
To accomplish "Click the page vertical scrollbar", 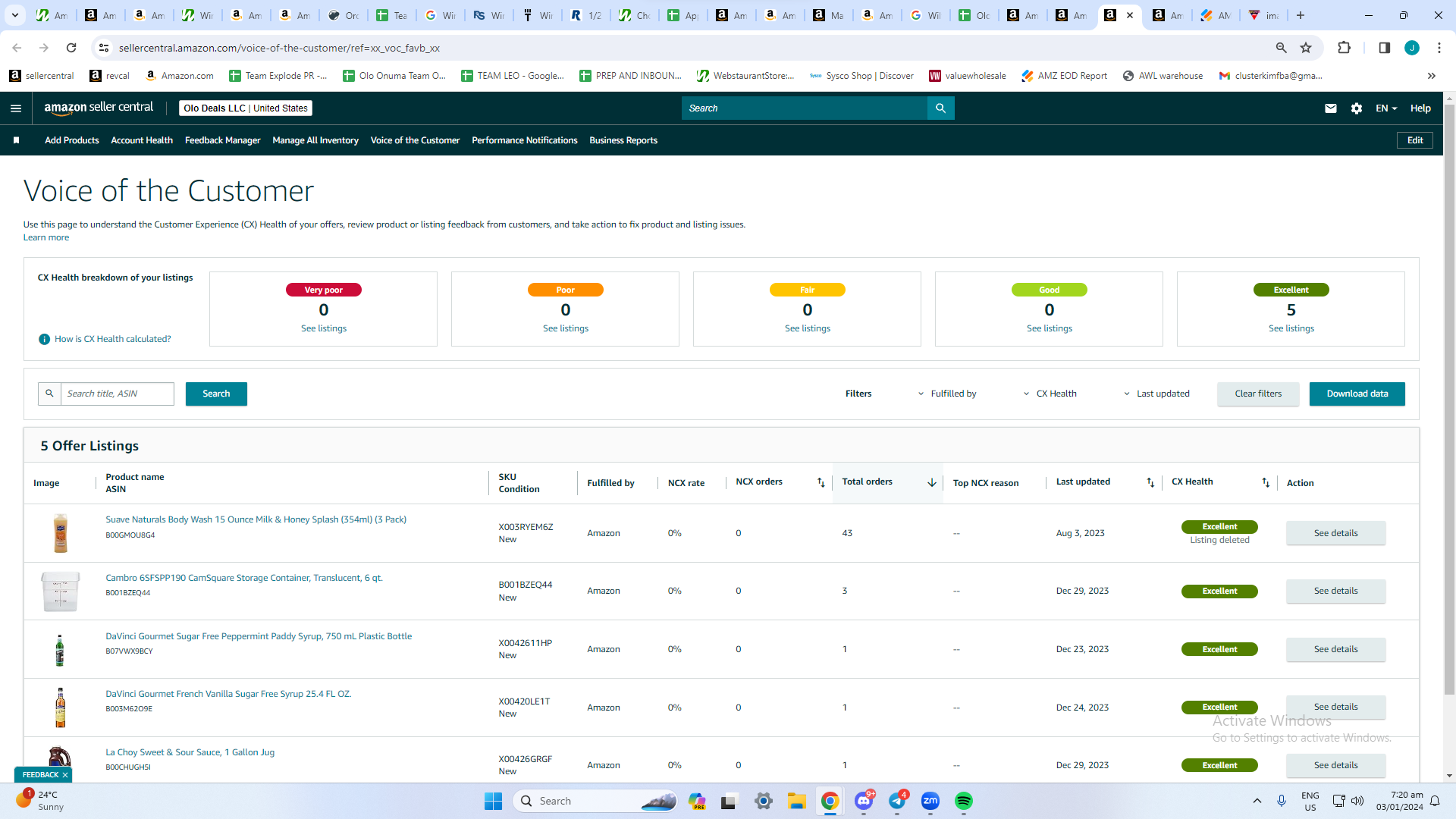I will click(x=1449, y=400).
